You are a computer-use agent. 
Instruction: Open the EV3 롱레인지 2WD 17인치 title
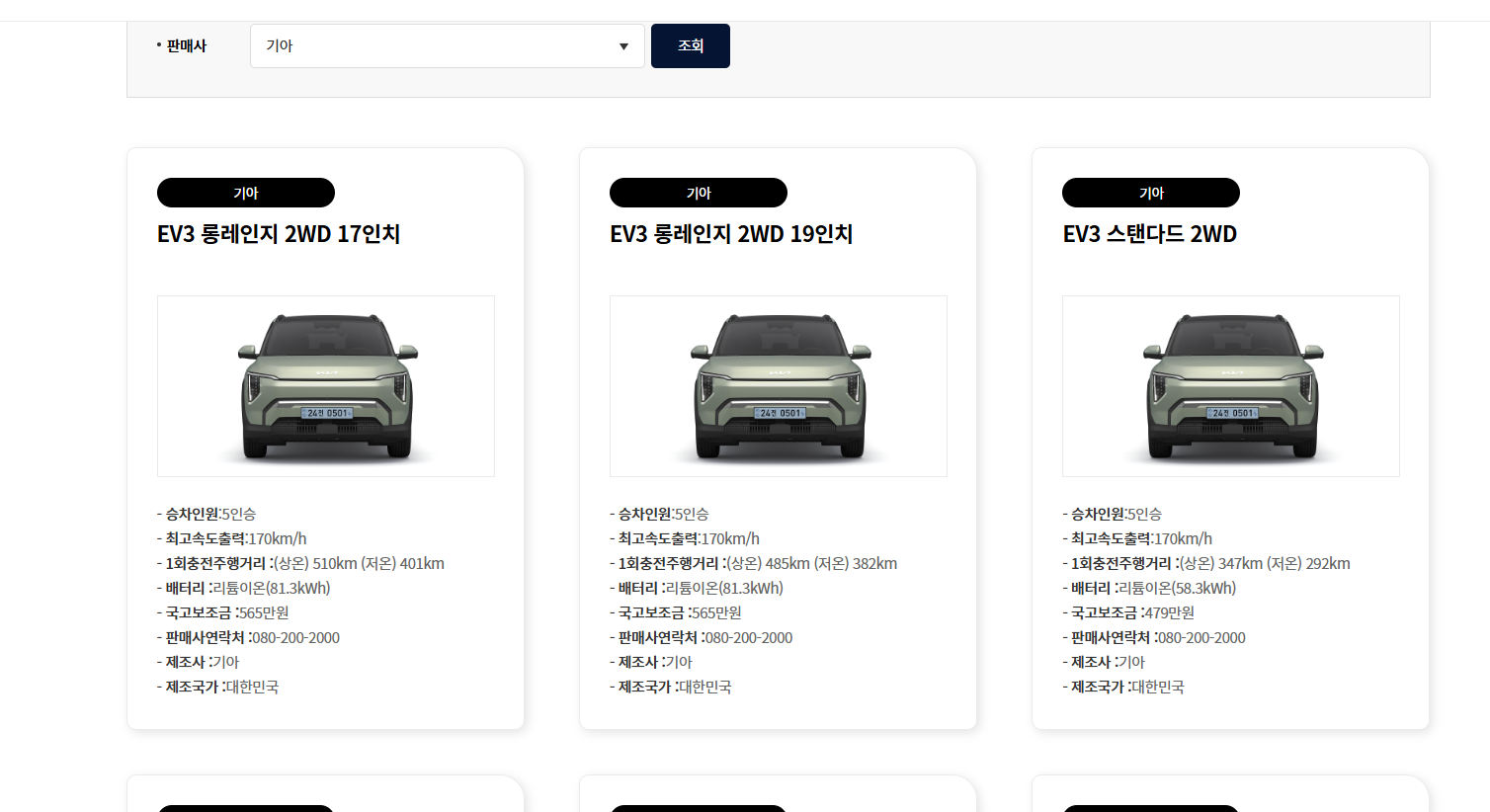[x=279, y=234]
